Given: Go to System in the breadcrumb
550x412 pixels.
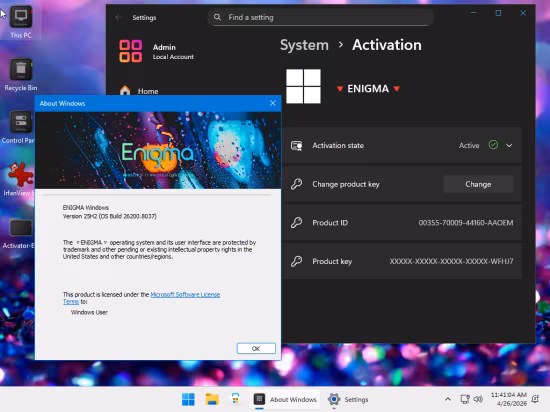Looking at the screenshot, I should pos(304,45).
